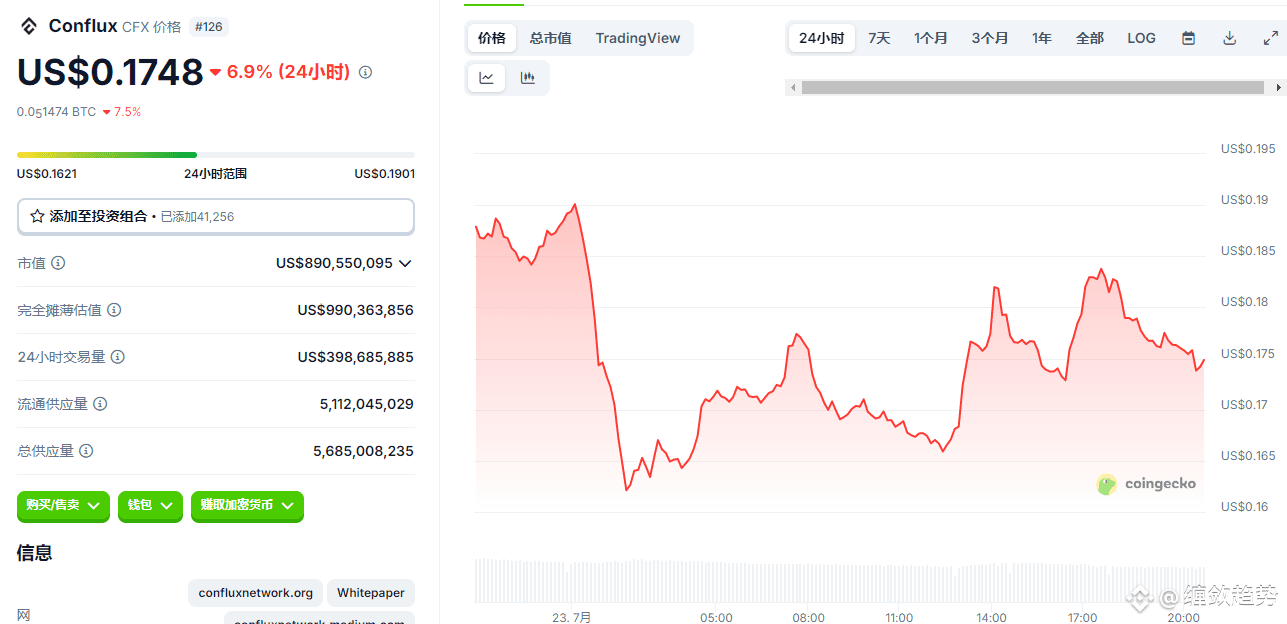Select the 24小时 time range

click(822, 38)
